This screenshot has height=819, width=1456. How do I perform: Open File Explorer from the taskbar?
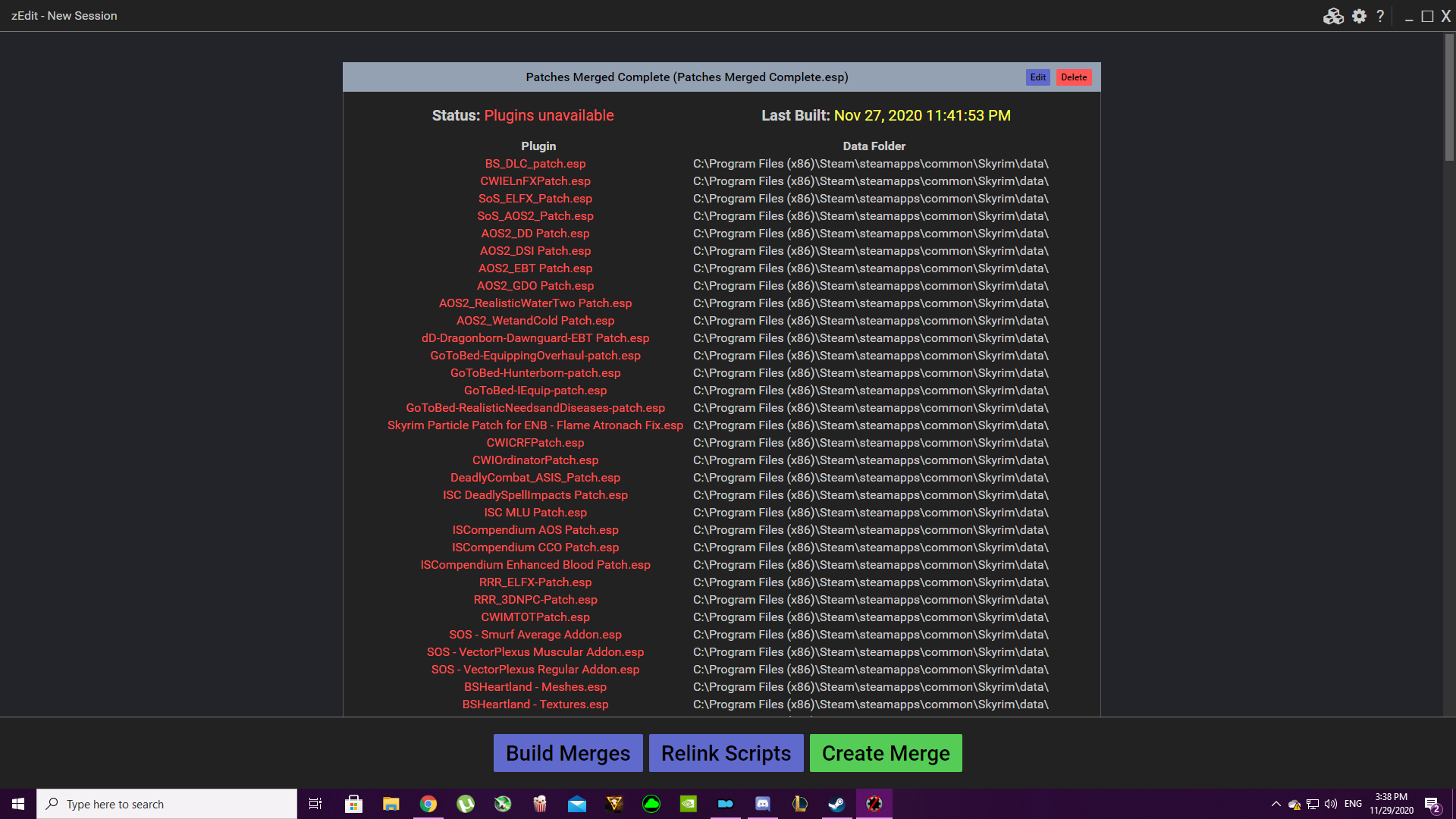391,804
